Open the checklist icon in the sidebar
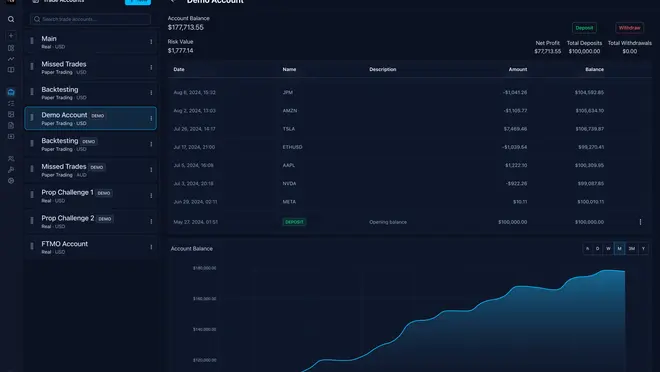 pyautogui.click(x=11, y=103)
